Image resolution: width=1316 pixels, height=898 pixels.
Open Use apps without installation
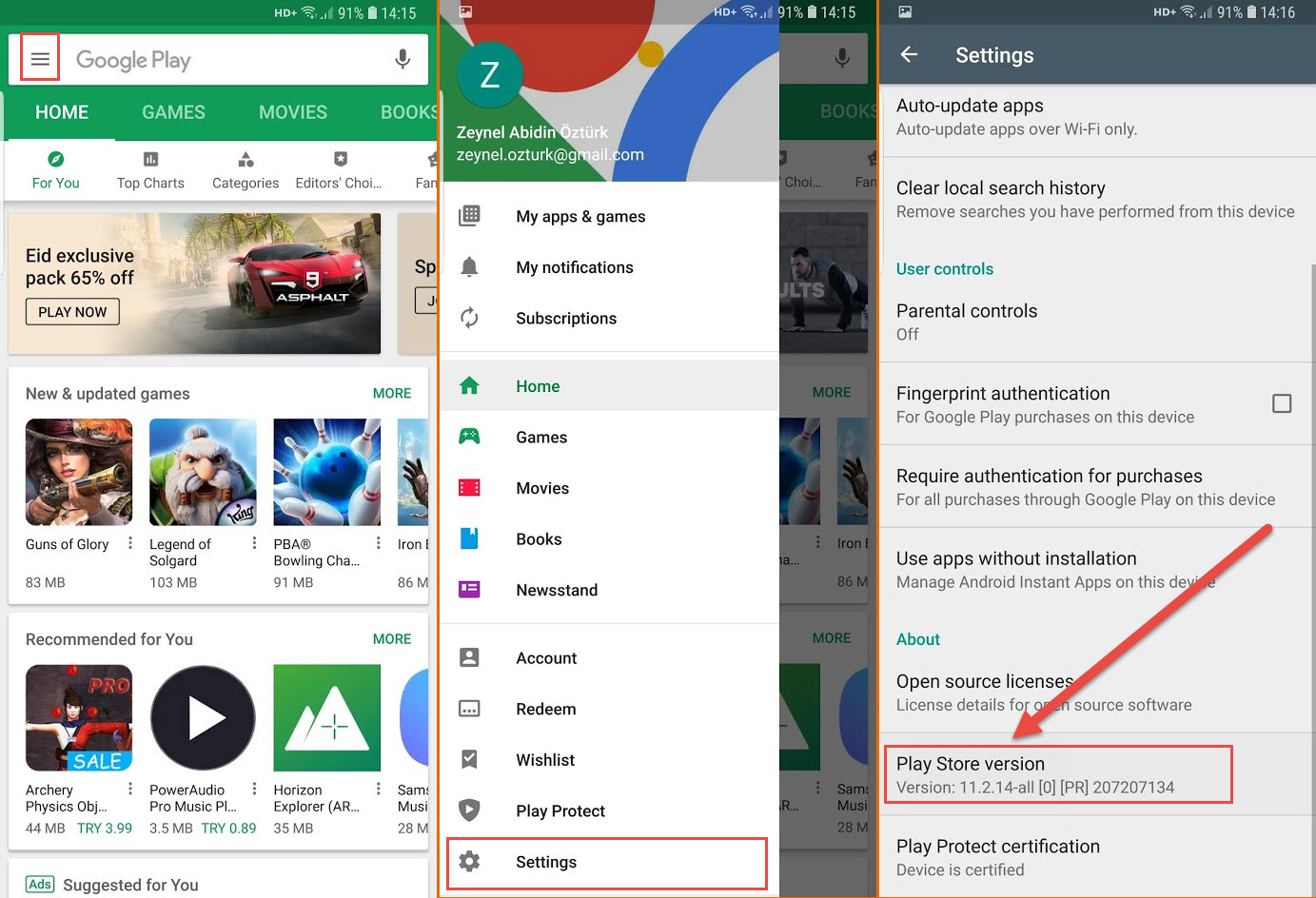pos(1096,569)
